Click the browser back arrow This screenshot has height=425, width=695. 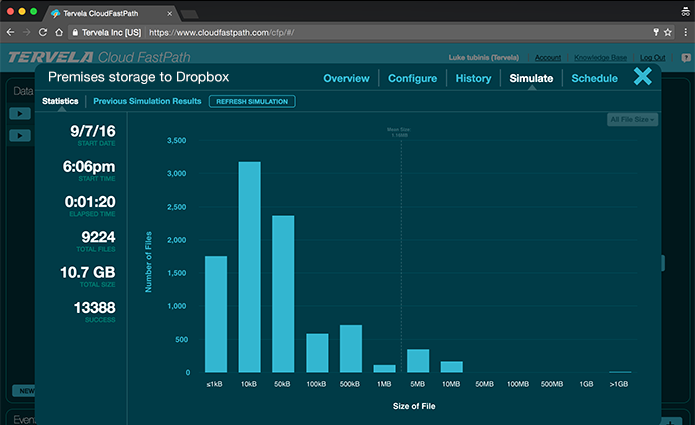pos(12,32)
